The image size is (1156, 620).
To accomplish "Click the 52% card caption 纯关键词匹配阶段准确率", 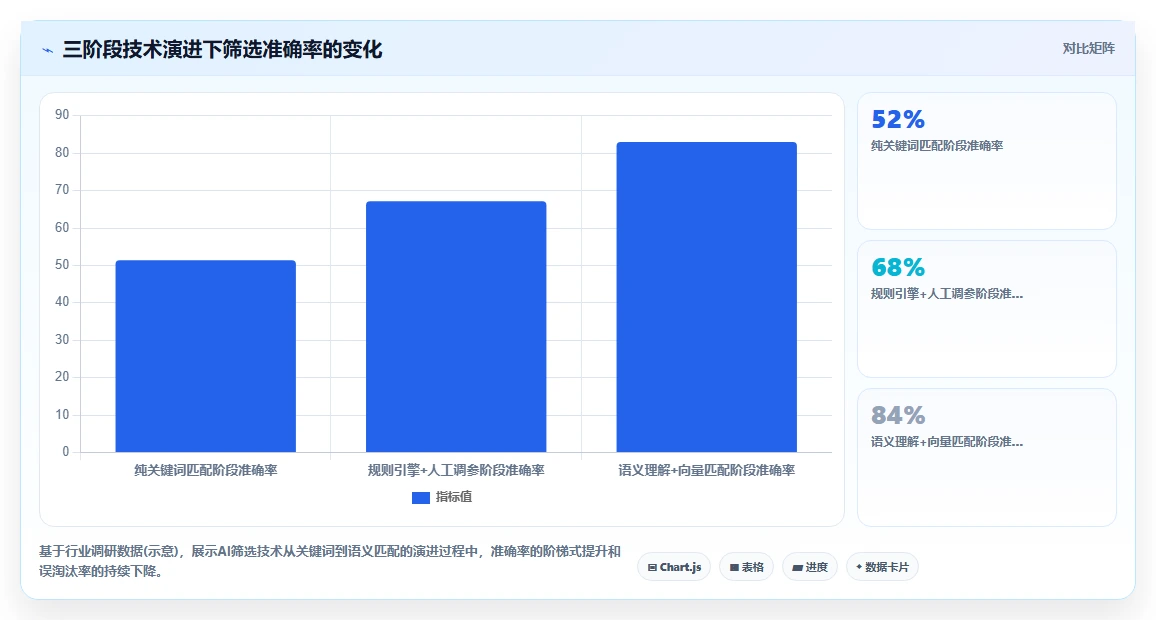I will pos(937,146).
